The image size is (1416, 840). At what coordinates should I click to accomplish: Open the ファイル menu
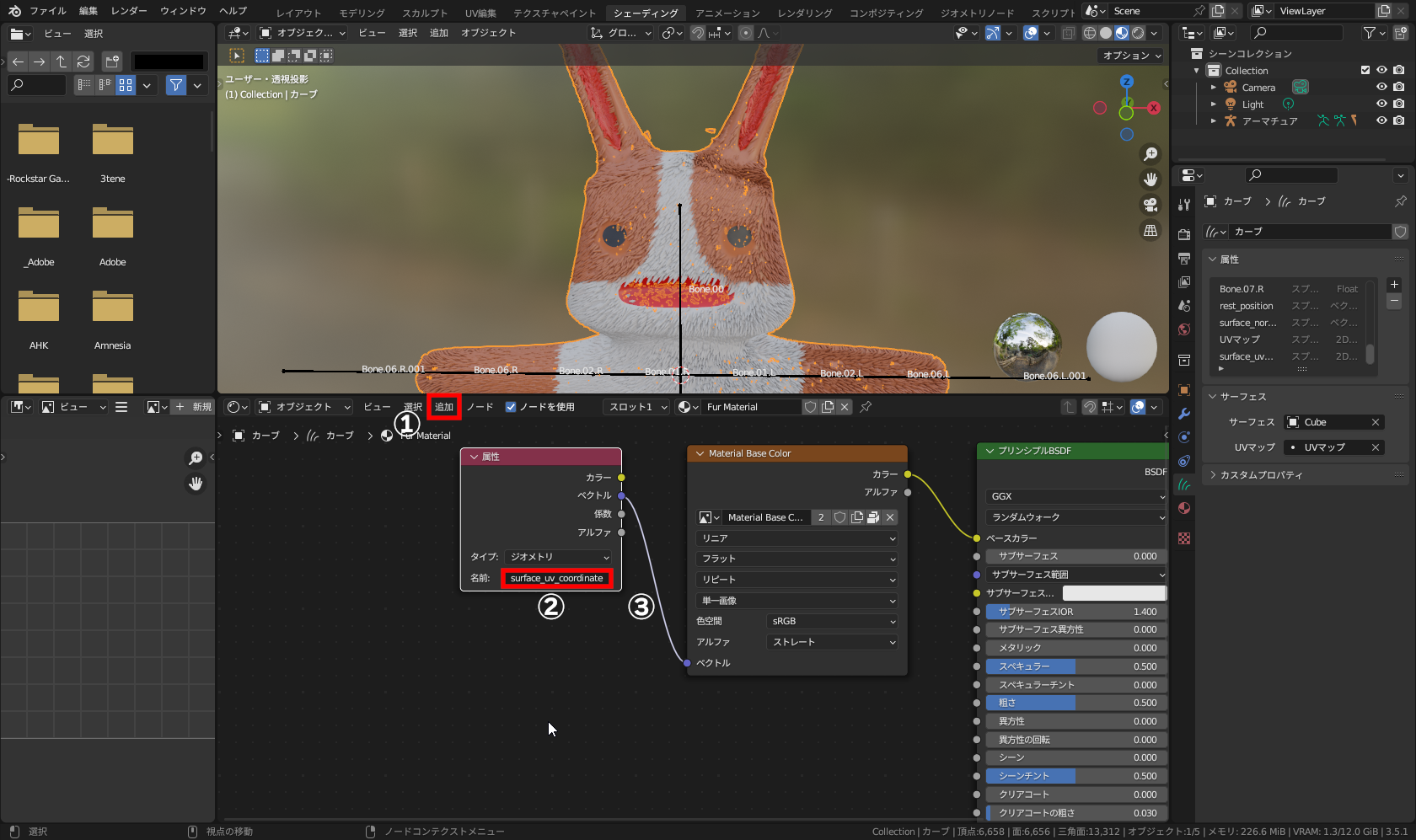[47, 11]
